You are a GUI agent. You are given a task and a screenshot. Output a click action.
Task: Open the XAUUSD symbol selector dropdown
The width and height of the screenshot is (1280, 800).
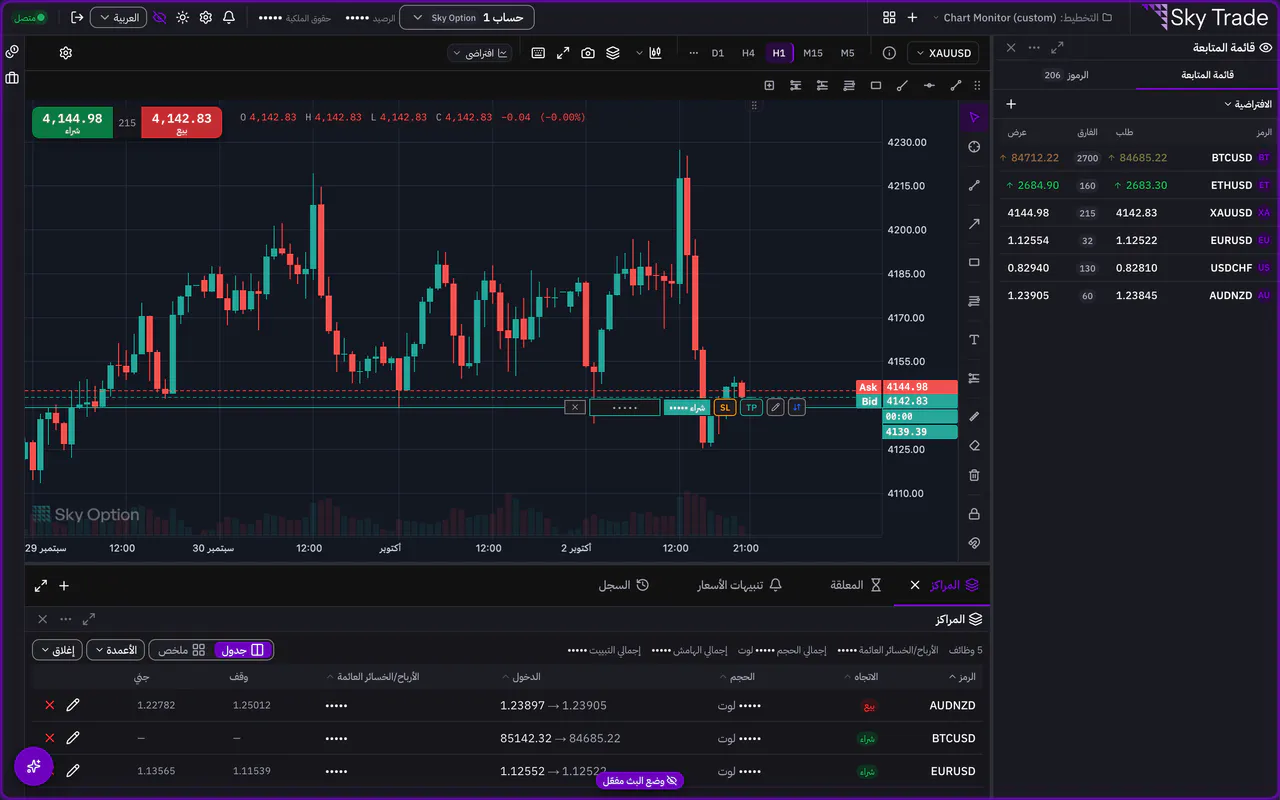tap(944, 53)
